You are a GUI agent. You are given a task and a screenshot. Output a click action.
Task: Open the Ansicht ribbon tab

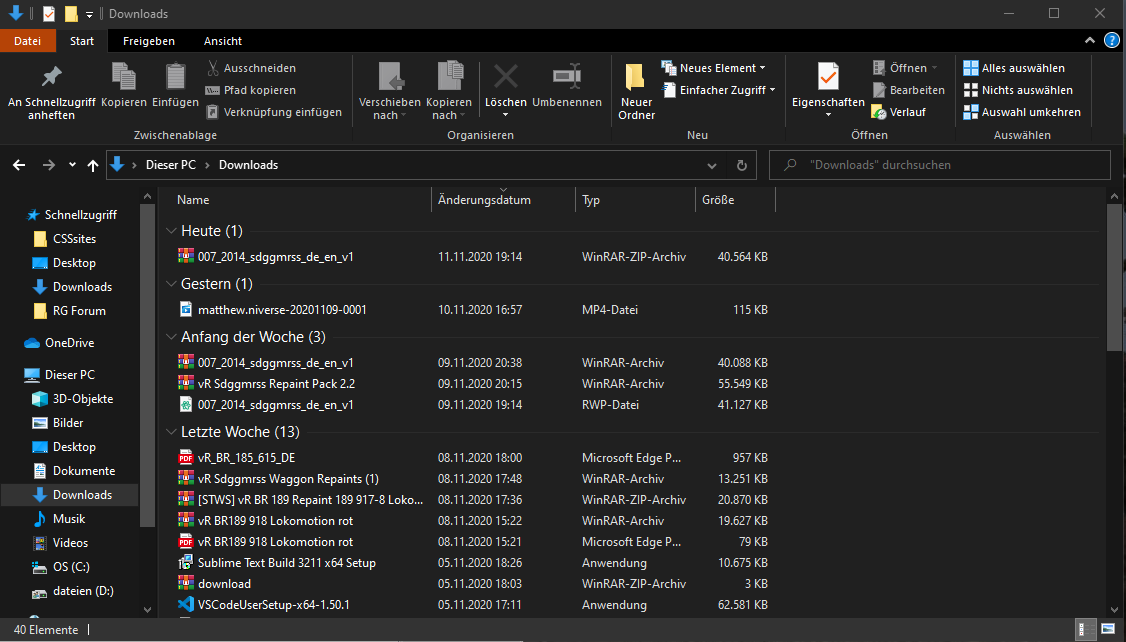click(222, 41)
